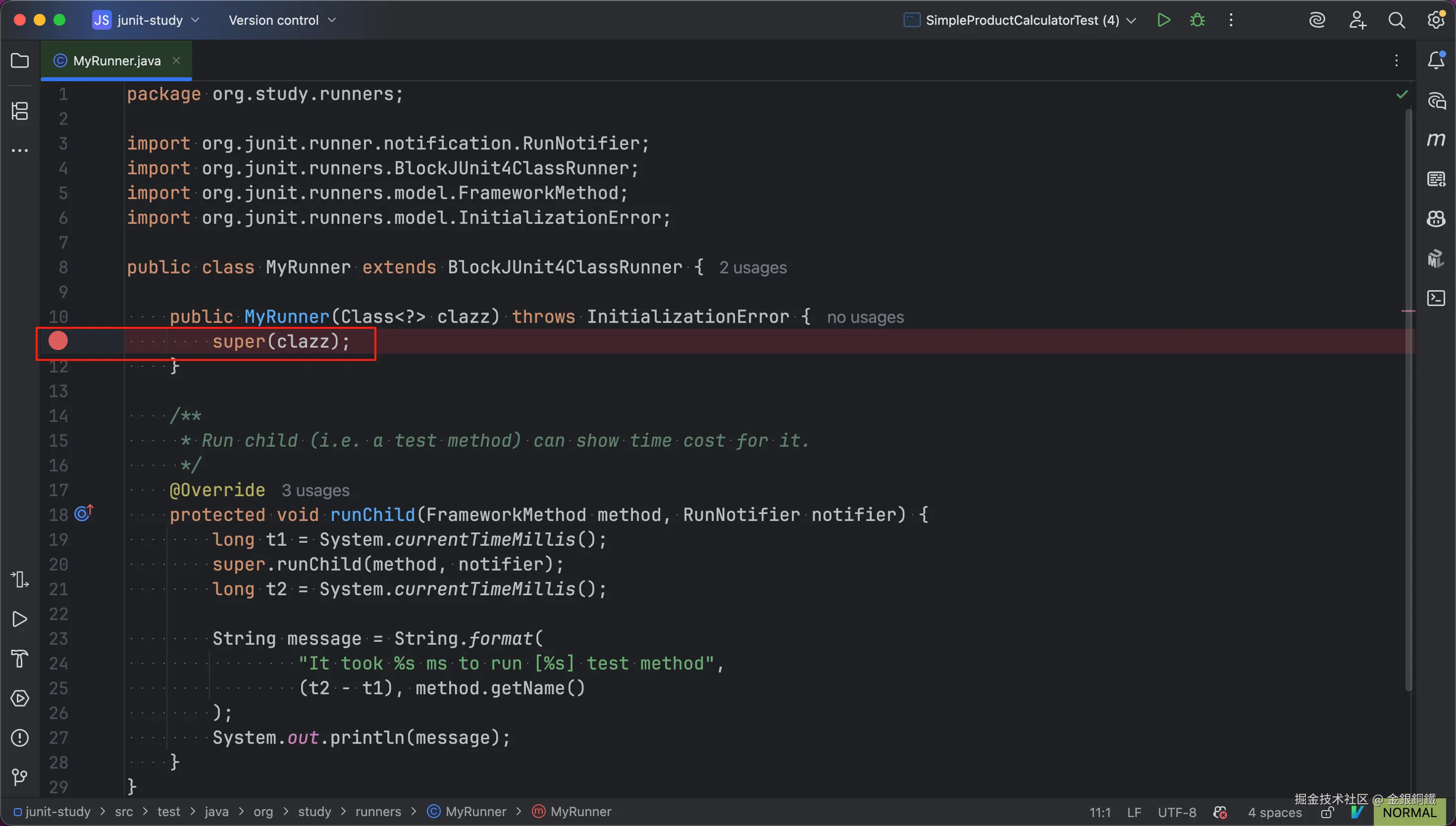Open the Project tool window folder icon
1456x826 pixels.
20,61
